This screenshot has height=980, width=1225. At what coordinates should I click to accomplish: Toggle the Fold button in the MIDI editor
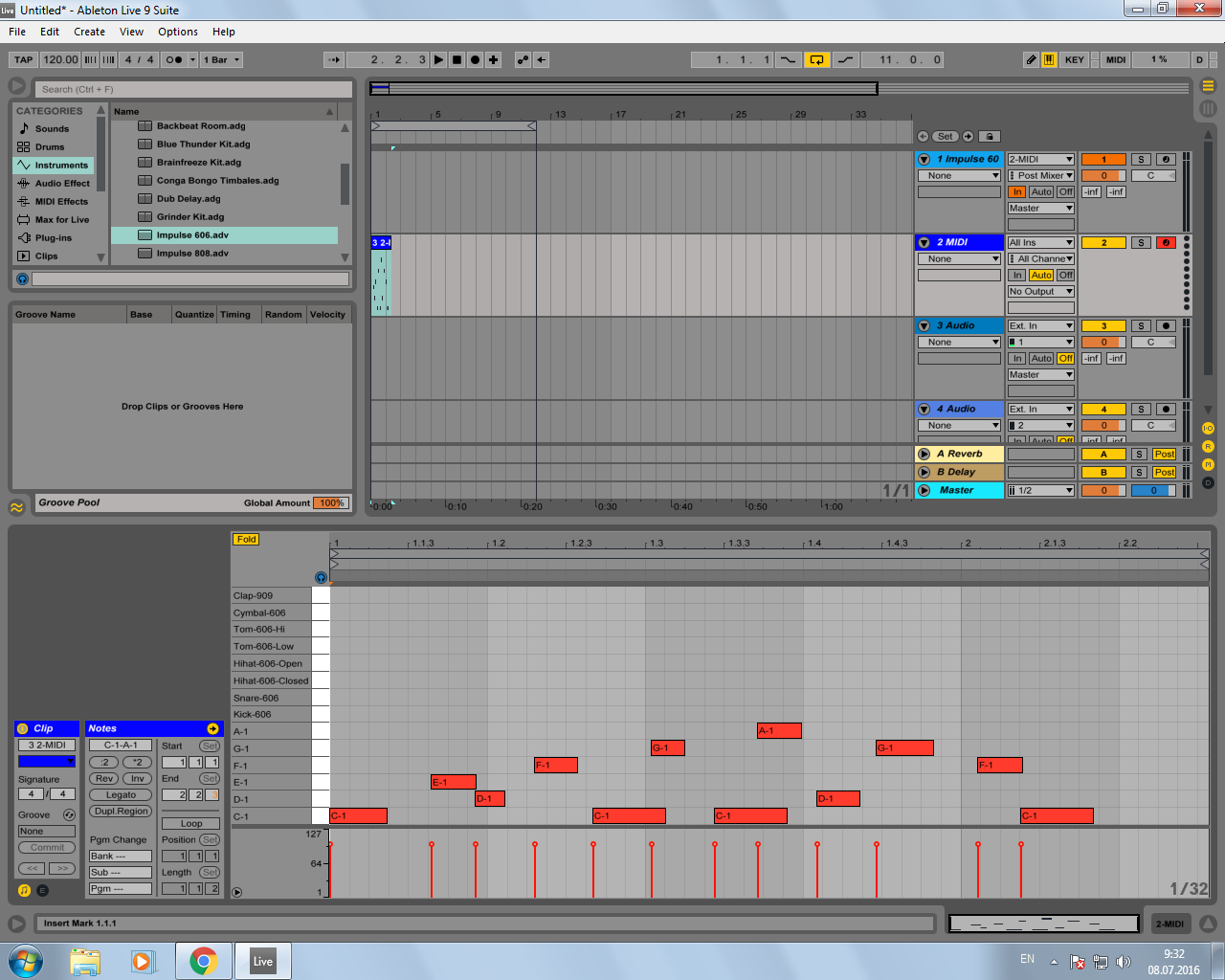coord(246,540)
